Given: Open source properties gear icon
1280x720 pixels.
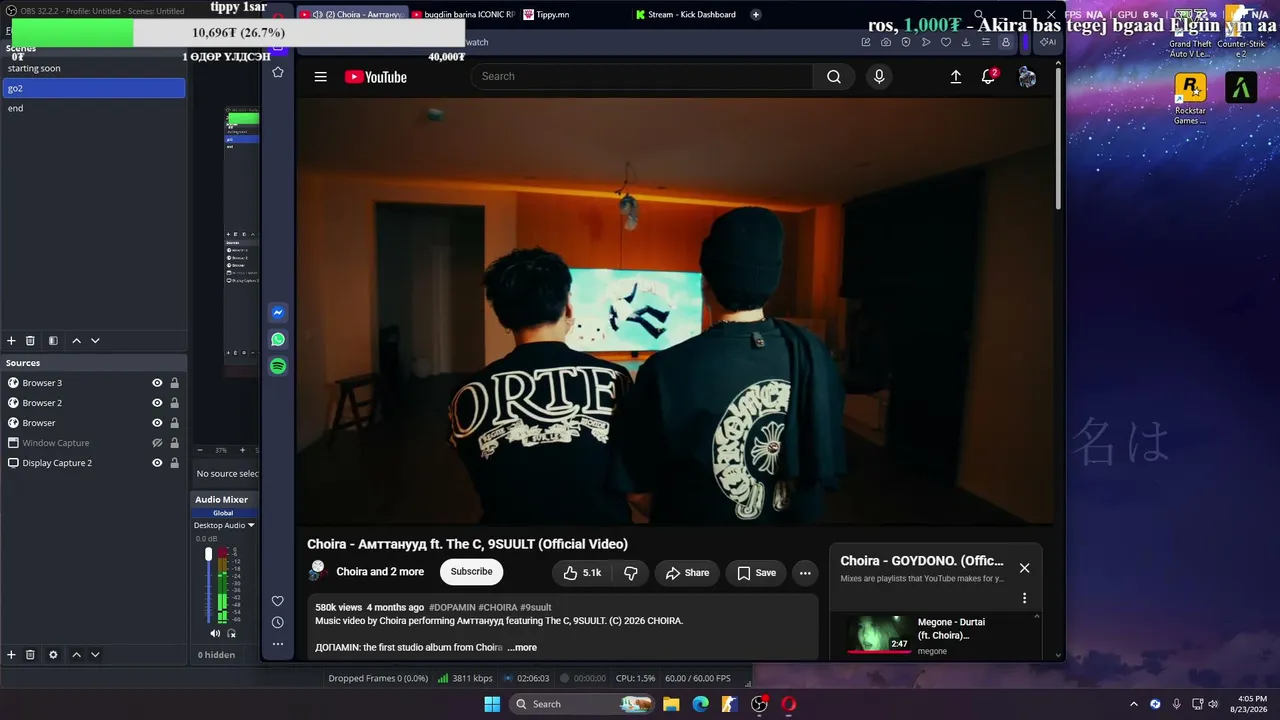Looking at the screenshot, I should click(53, 655).
